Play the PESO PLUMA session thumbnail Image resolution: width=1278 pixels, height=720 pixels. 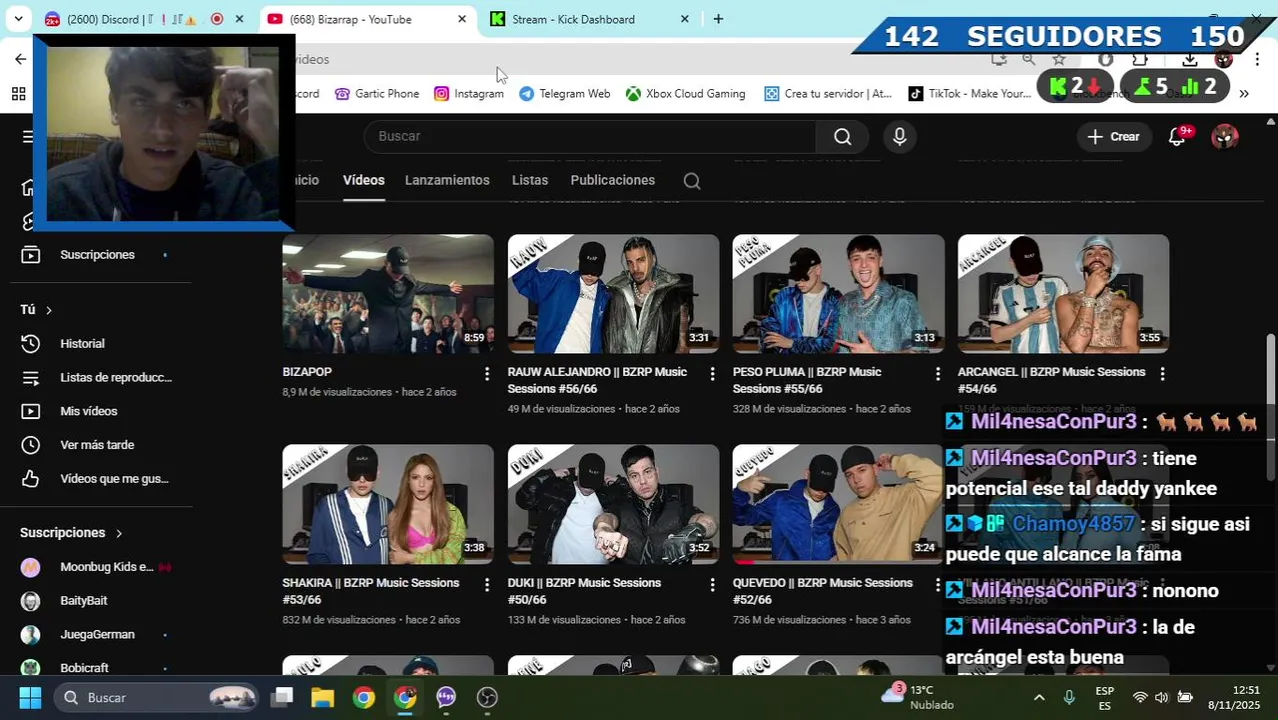tap(838, 294)
